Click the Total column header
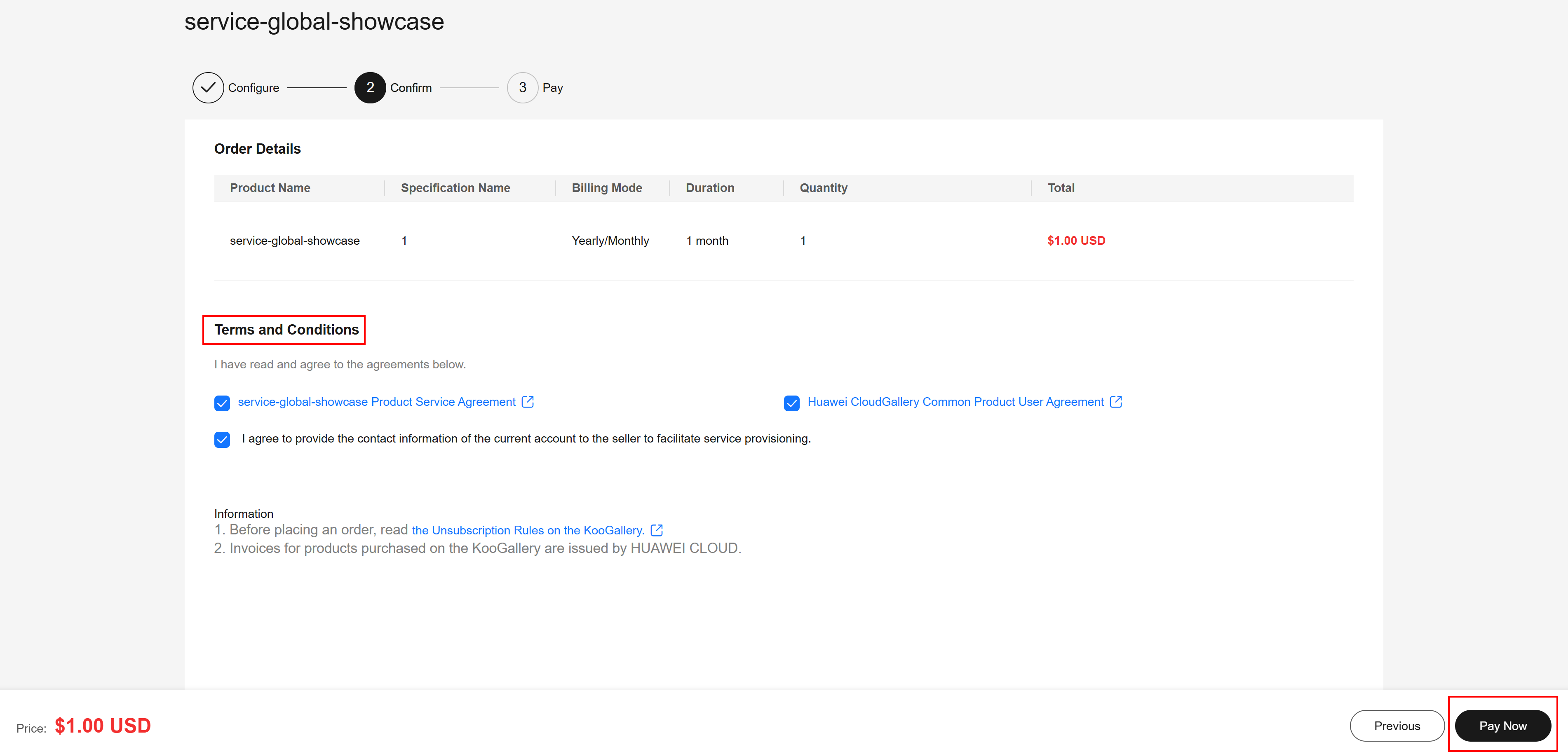 point(1061,188)
